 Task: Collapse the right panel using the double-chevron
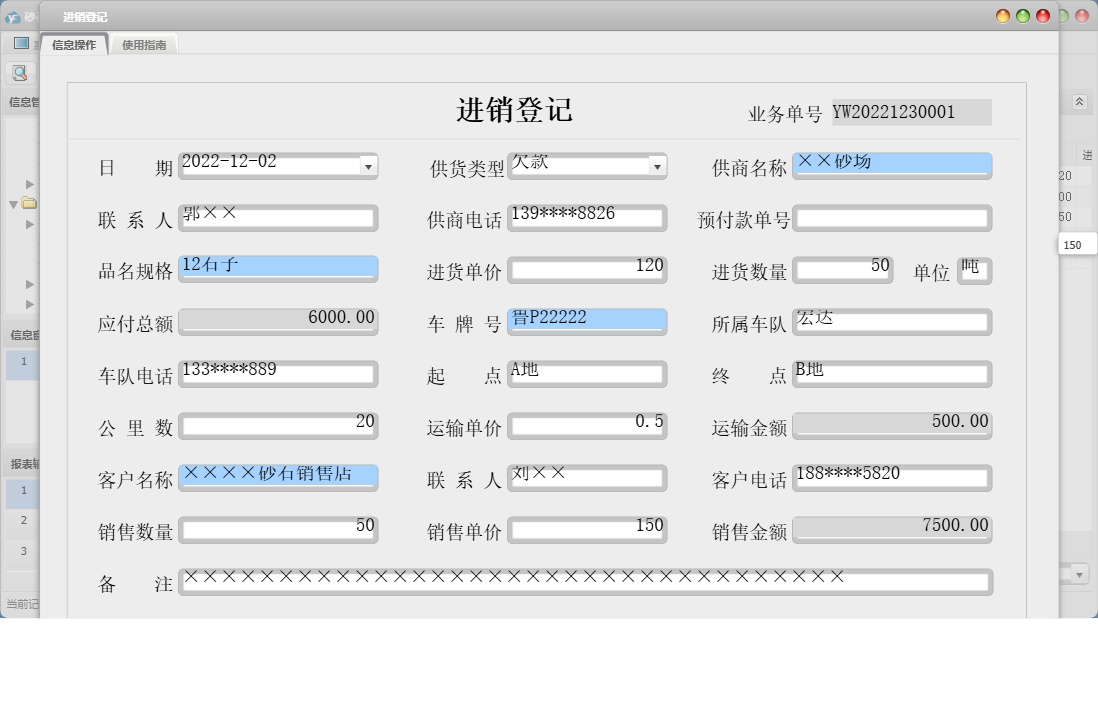click(x=1078, y=100)
